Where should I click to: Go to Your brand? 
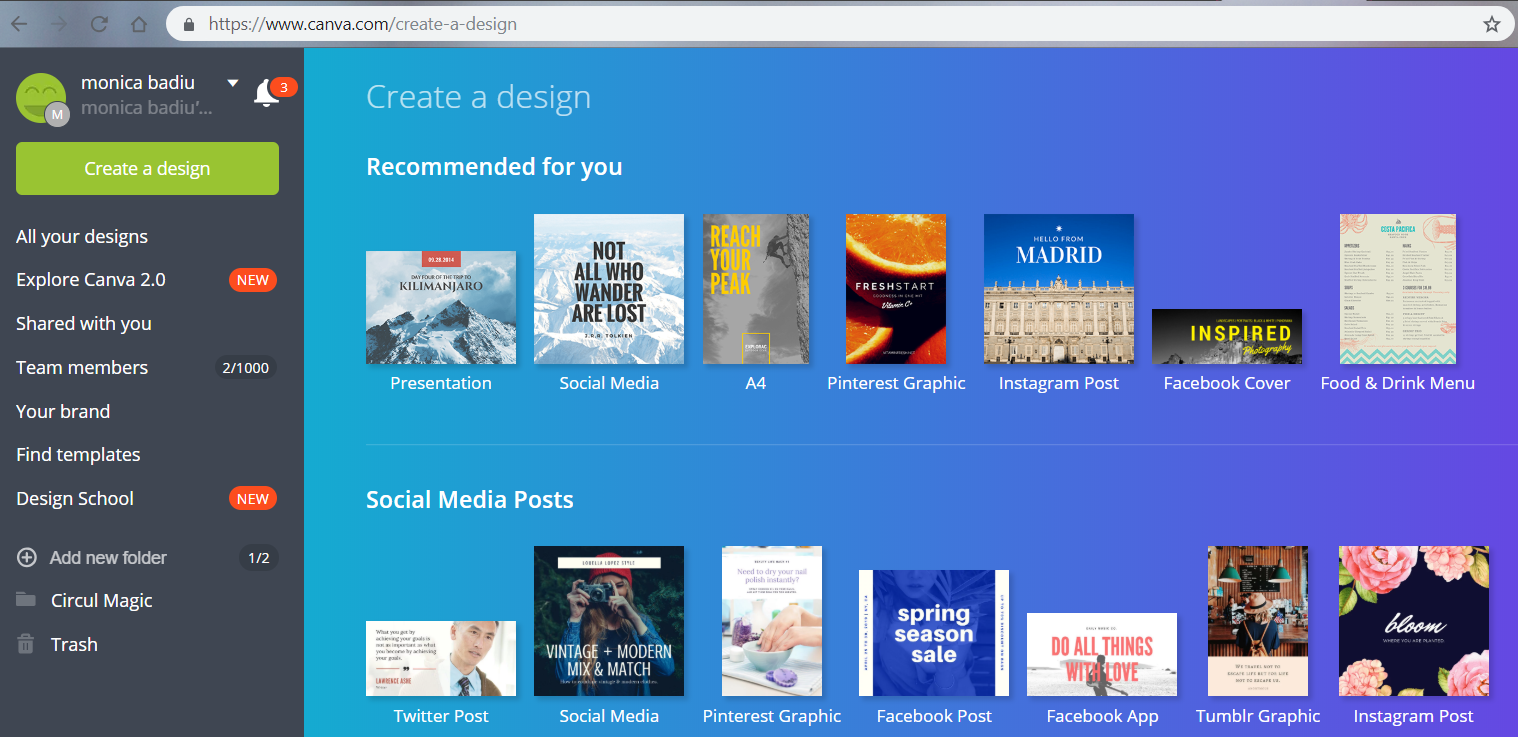[63, 412]
